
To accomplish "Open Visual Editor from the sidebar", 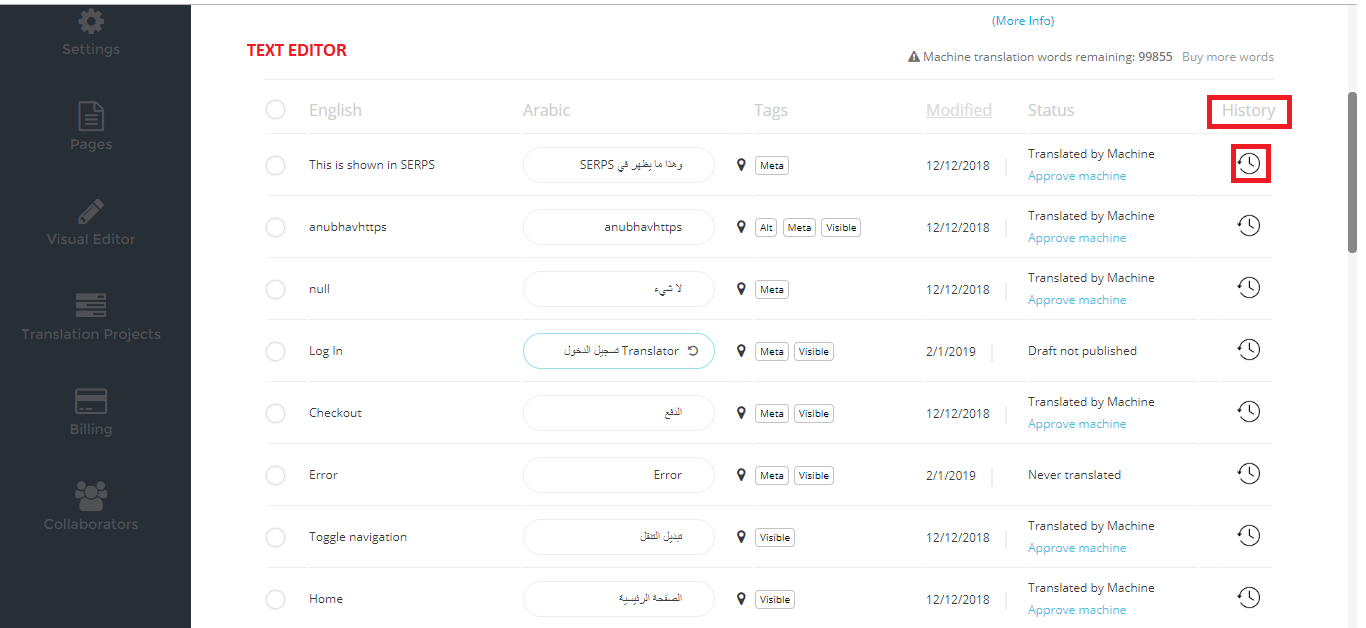I will (91, 222).
